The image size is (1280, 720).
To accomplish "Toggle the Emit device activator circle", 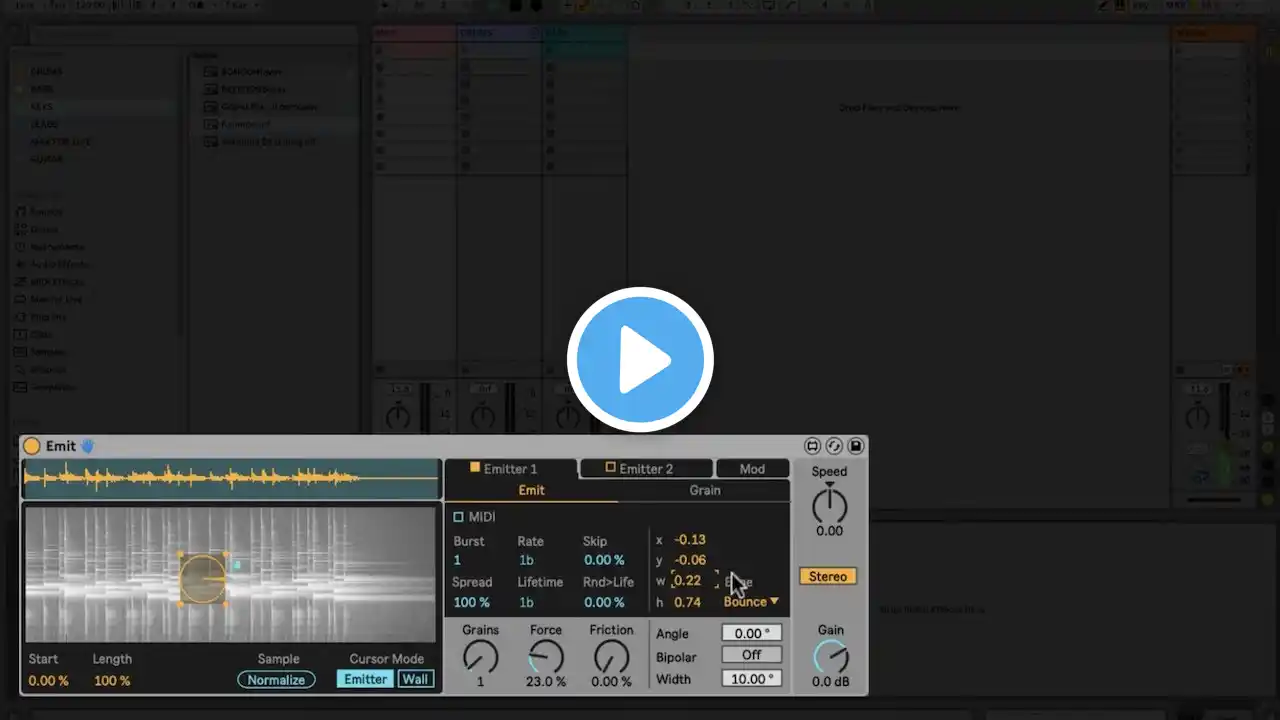I will click(x=32, y=446).
